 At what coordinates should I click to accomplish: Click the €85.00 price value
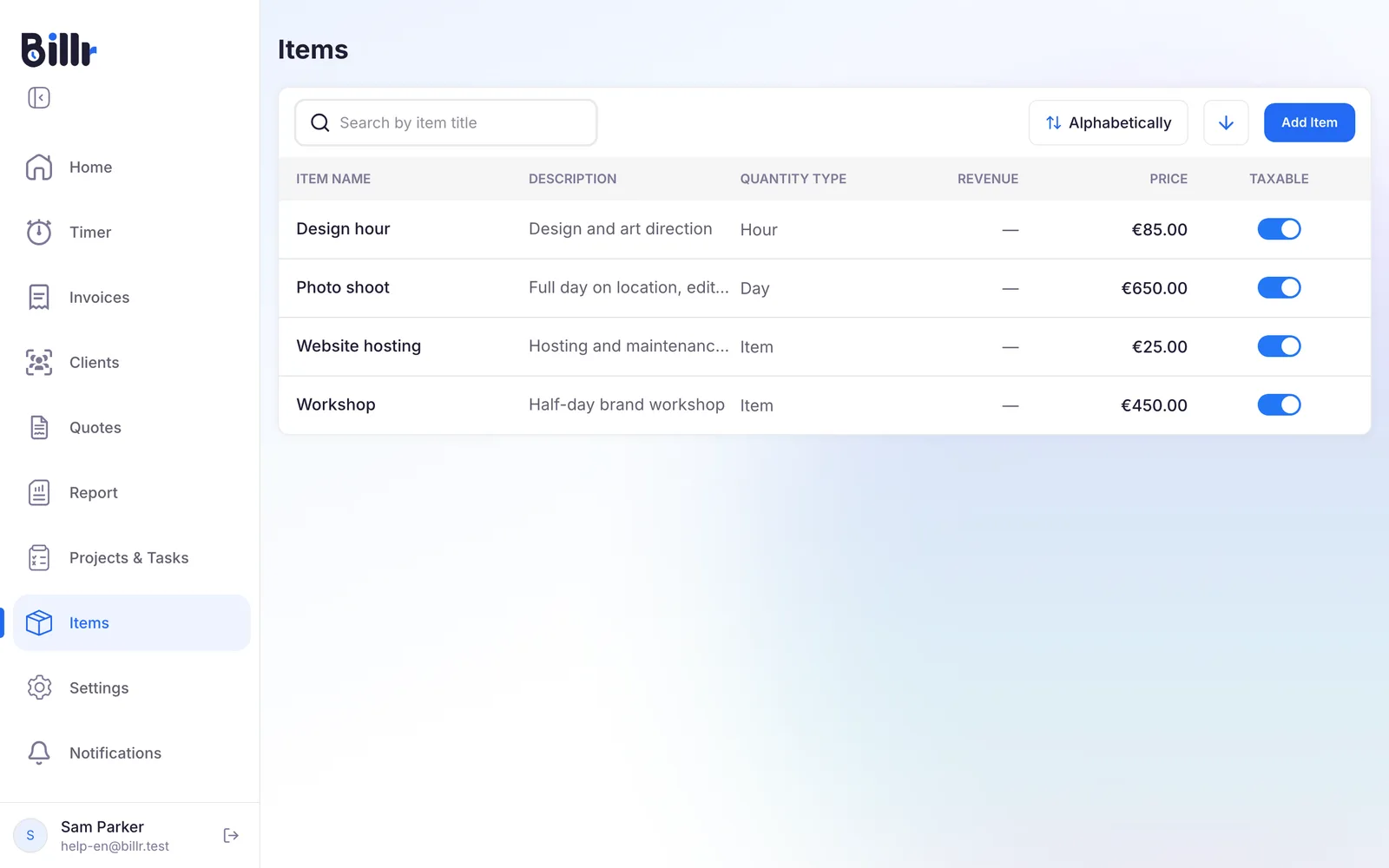pyautogui.click(x=1159, y=229)
